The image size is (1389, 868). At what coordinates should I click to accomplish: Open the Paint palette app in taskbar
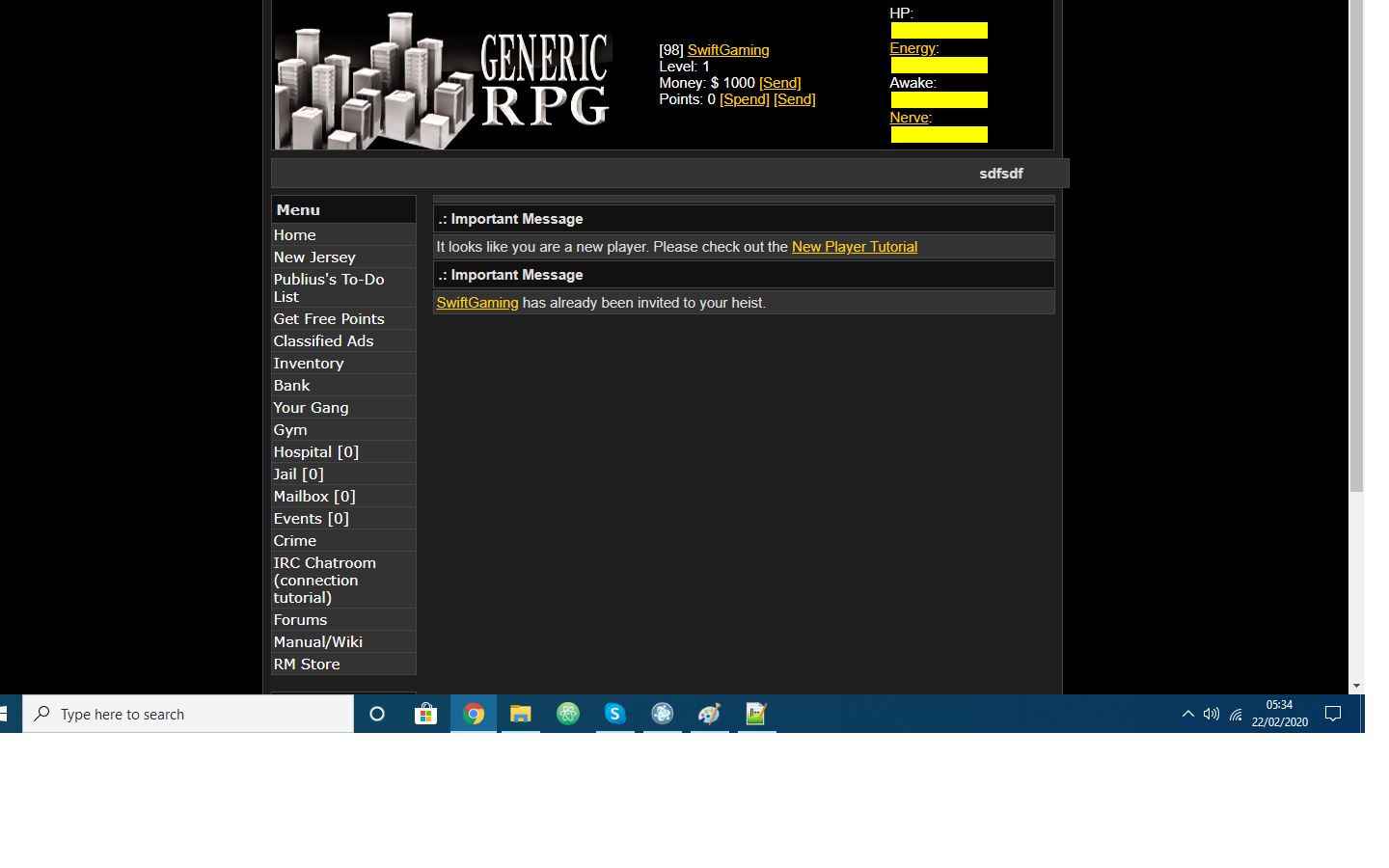click(710, 714)
